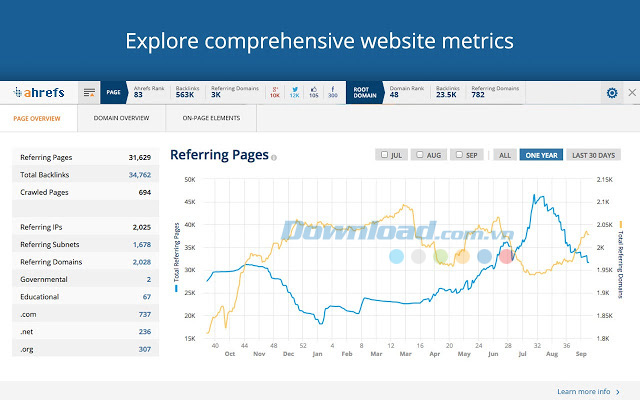Open the Total Backlinks 34,762 value
640x400 pixels.
tap(140, 175)
